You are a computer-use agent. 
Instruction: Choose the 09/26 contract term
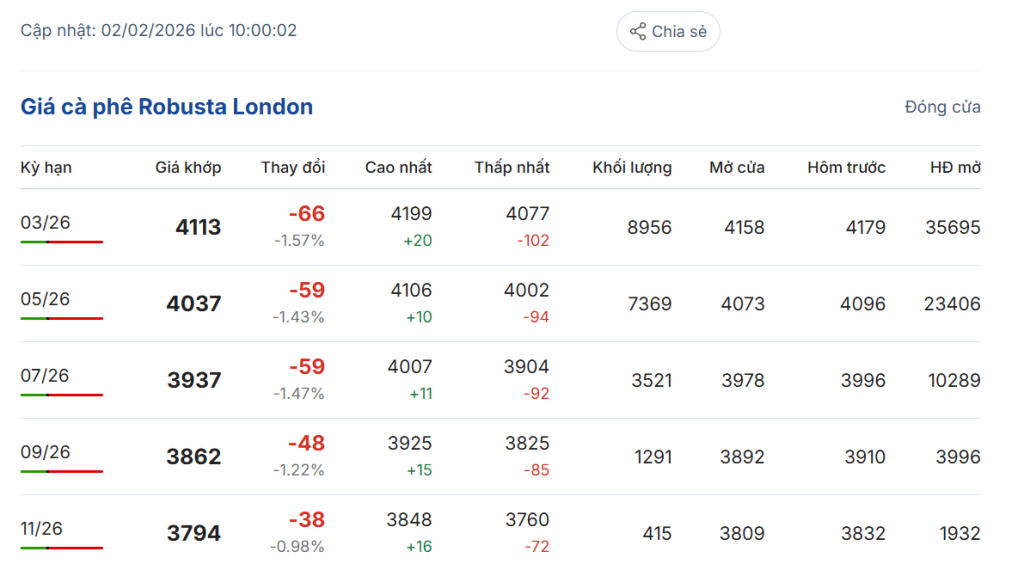(x=45, y=452)
